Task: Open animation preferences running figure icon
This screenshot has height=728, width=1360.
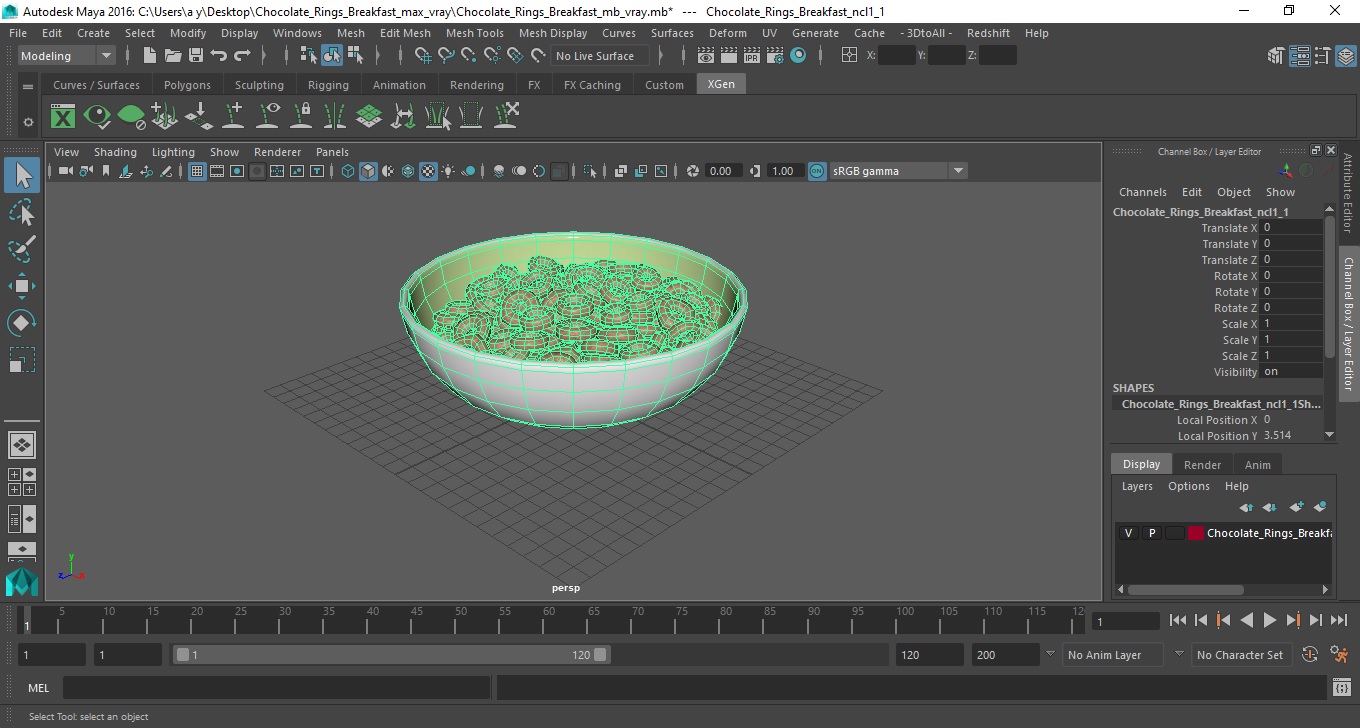Action: tap(1339, 655)
